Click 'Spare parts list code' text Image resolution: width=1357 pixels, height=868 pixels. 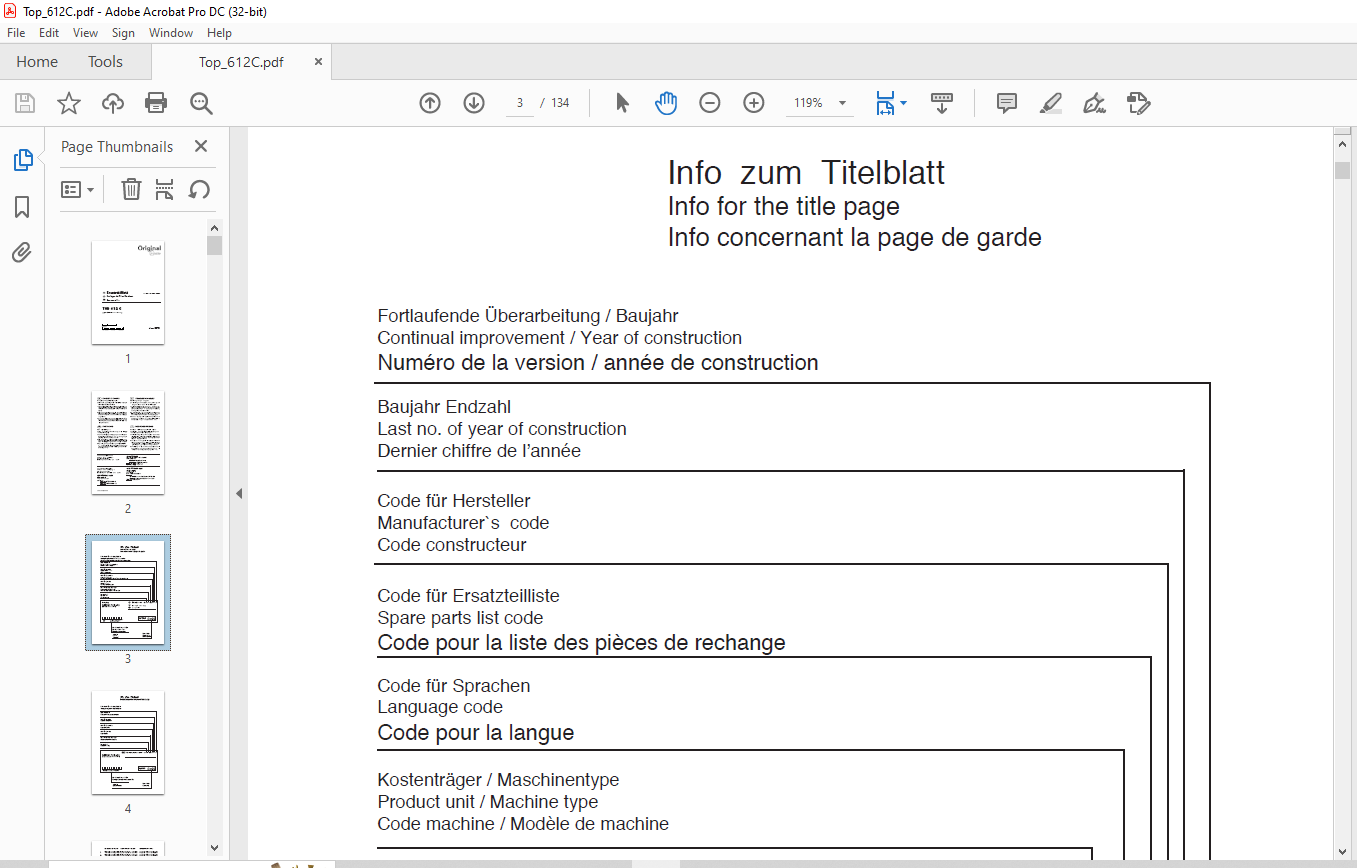pyautogui.click(x=460, y=618)
